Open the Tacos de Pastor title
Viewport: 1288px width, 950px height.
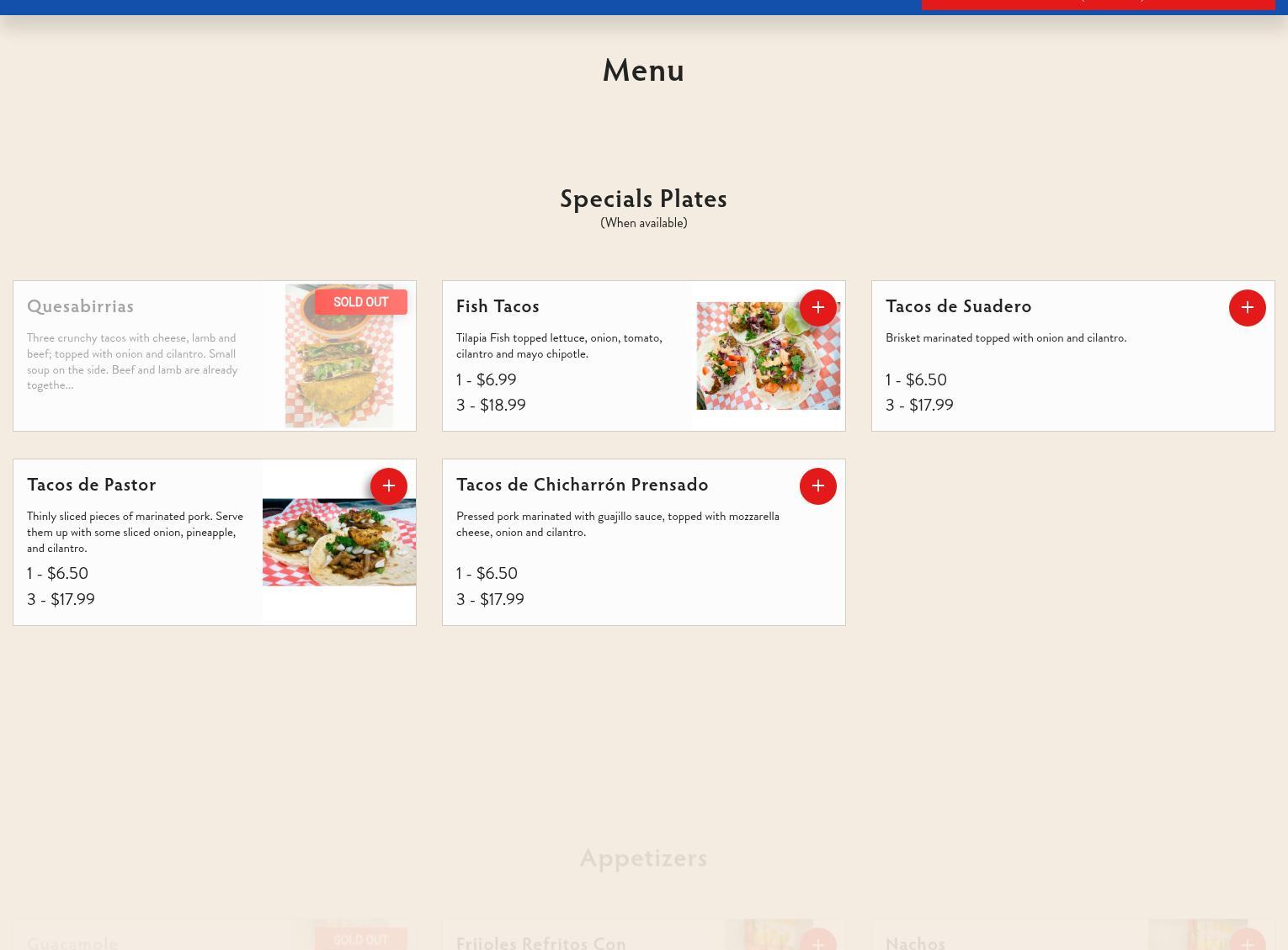pos(91,485)
